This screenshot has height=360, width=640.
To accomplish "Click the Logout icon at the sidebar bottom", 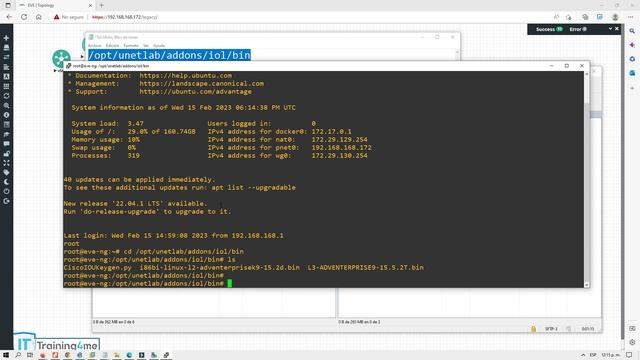I will (6, 201).
